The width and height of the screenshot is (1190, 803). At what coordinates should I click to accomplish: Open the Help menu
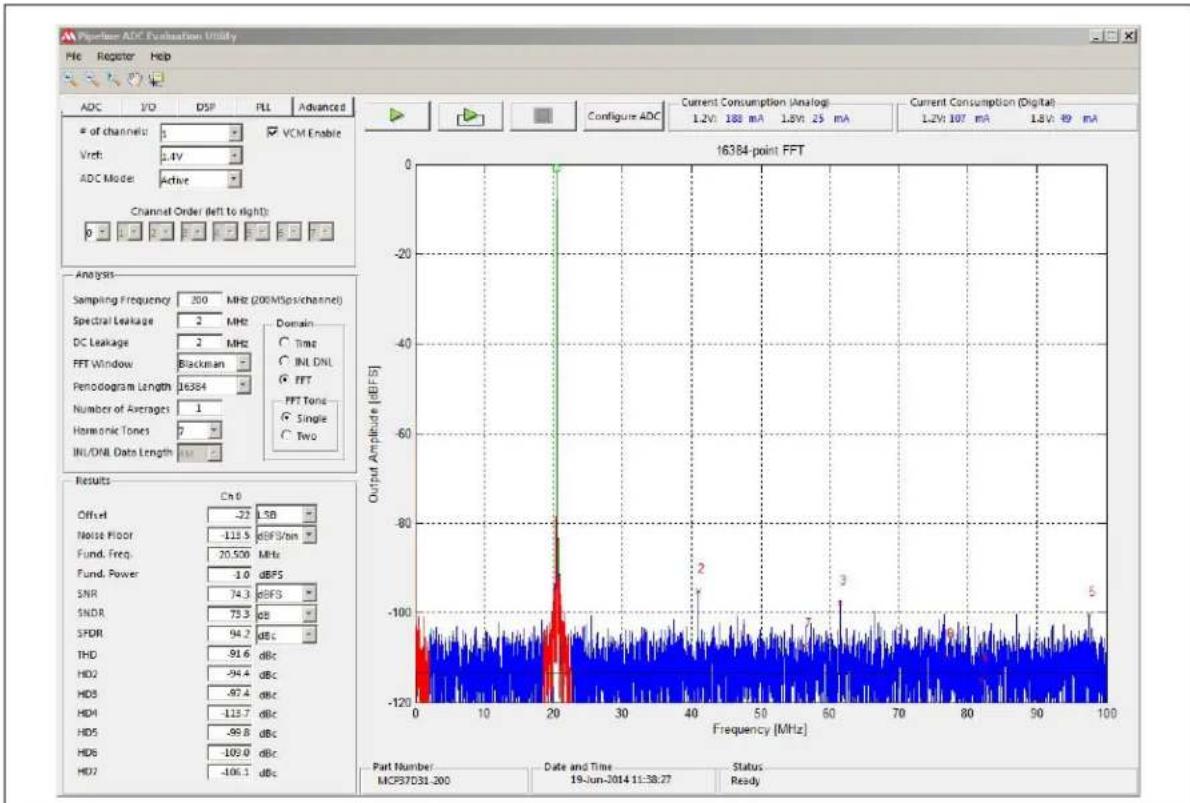point(160,56)
